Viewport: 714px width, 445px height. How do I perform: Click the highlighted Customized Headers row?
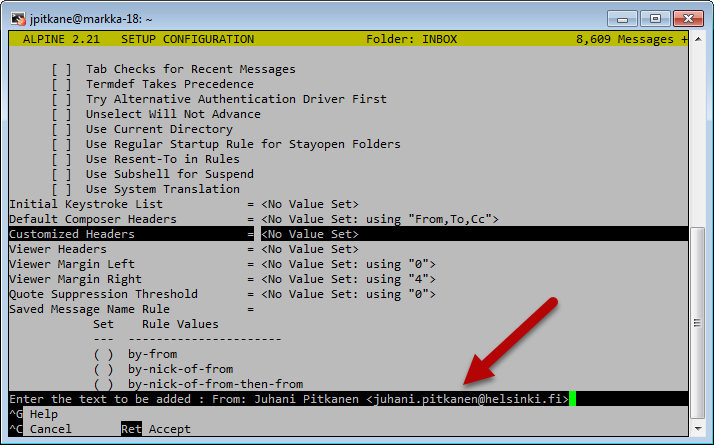[348, 234]
